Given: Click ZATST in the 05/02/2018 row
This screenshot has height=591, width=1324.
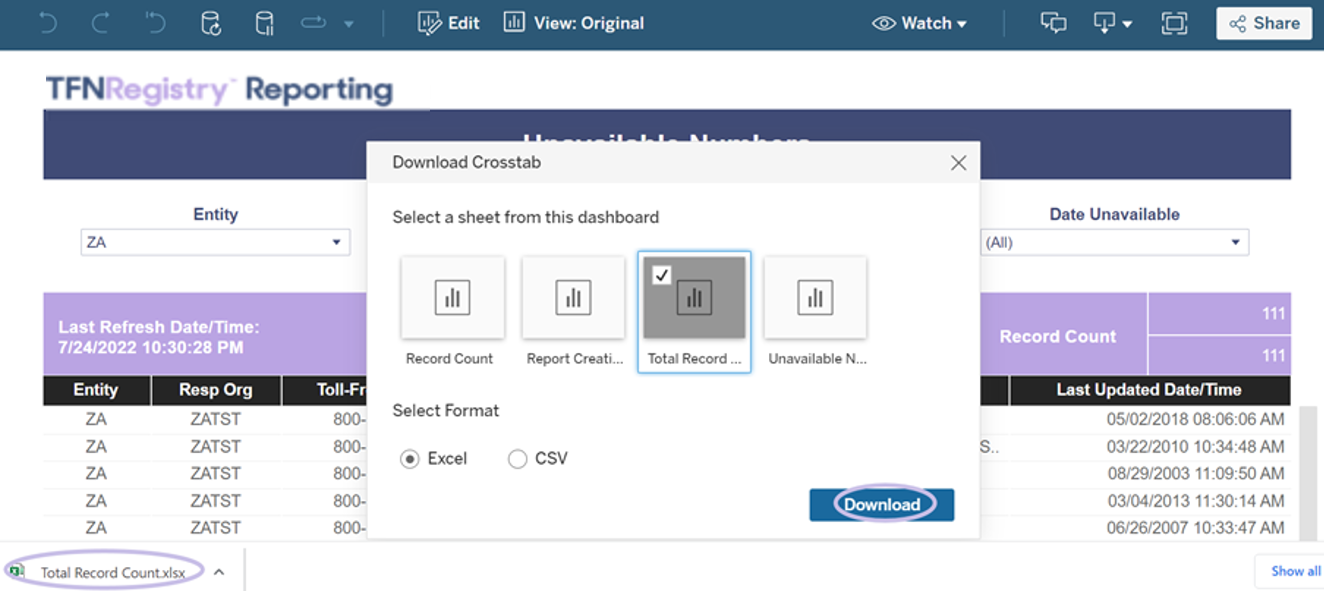Looking at the screenshot, I should point(215,420).
